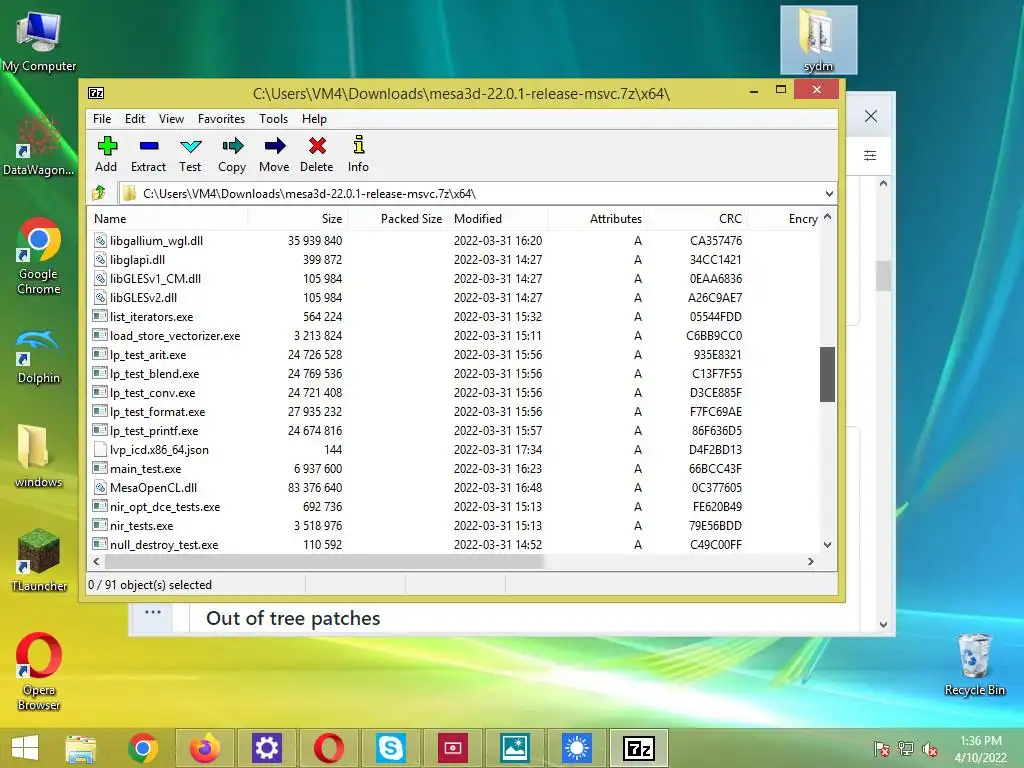Select libGLESv2.dll file
Image resolution: width=1024 pixels, height=768 pixels.
point(143,297)
